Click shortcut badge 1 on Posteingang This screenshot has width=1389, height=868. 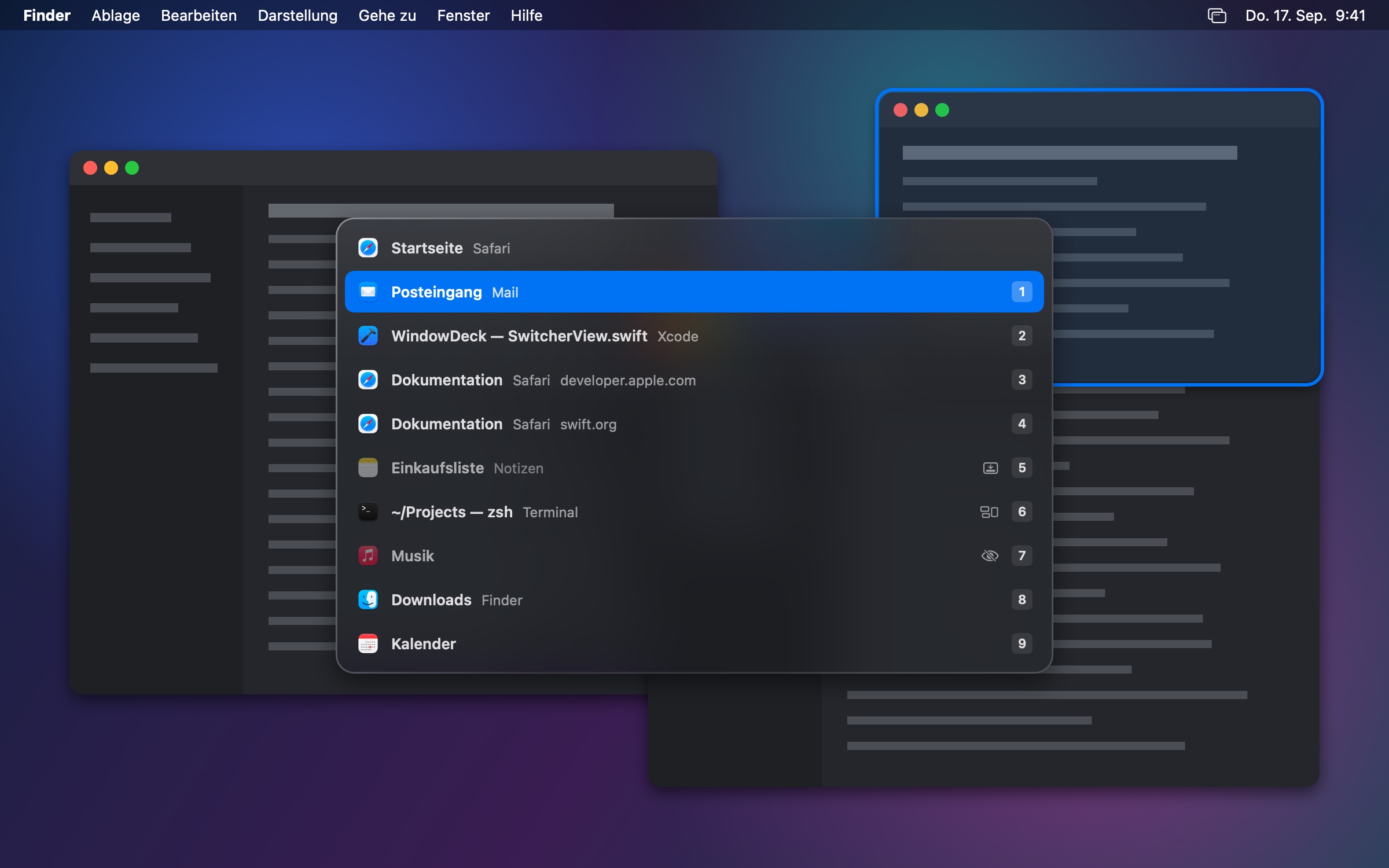(1022, 292)
